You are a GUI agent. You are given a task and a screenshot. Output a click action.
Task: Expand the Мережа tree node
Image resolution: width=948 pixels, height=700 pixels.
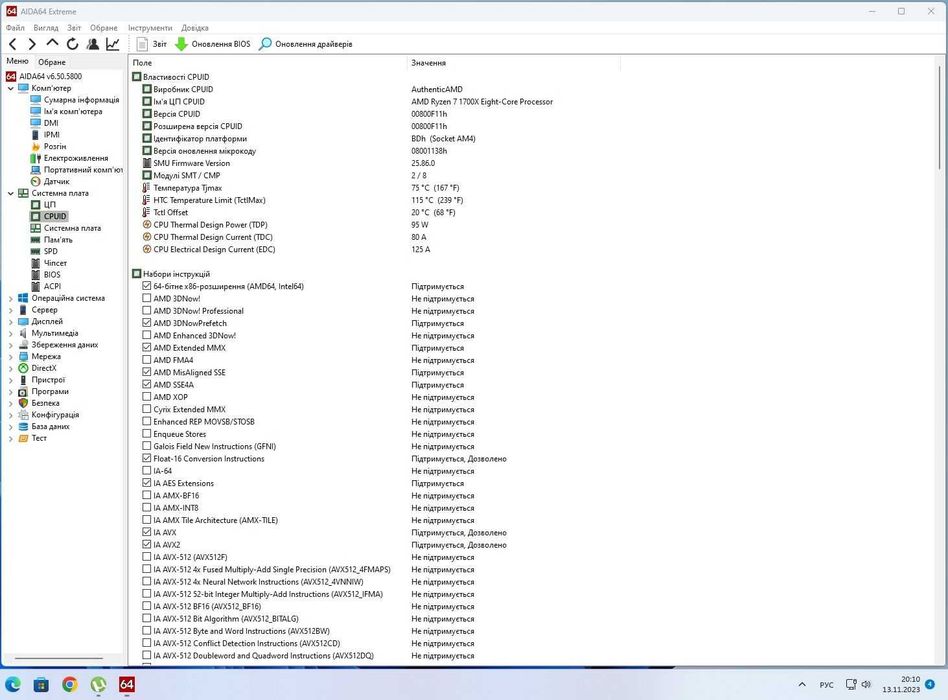click(x=10, y=357)
